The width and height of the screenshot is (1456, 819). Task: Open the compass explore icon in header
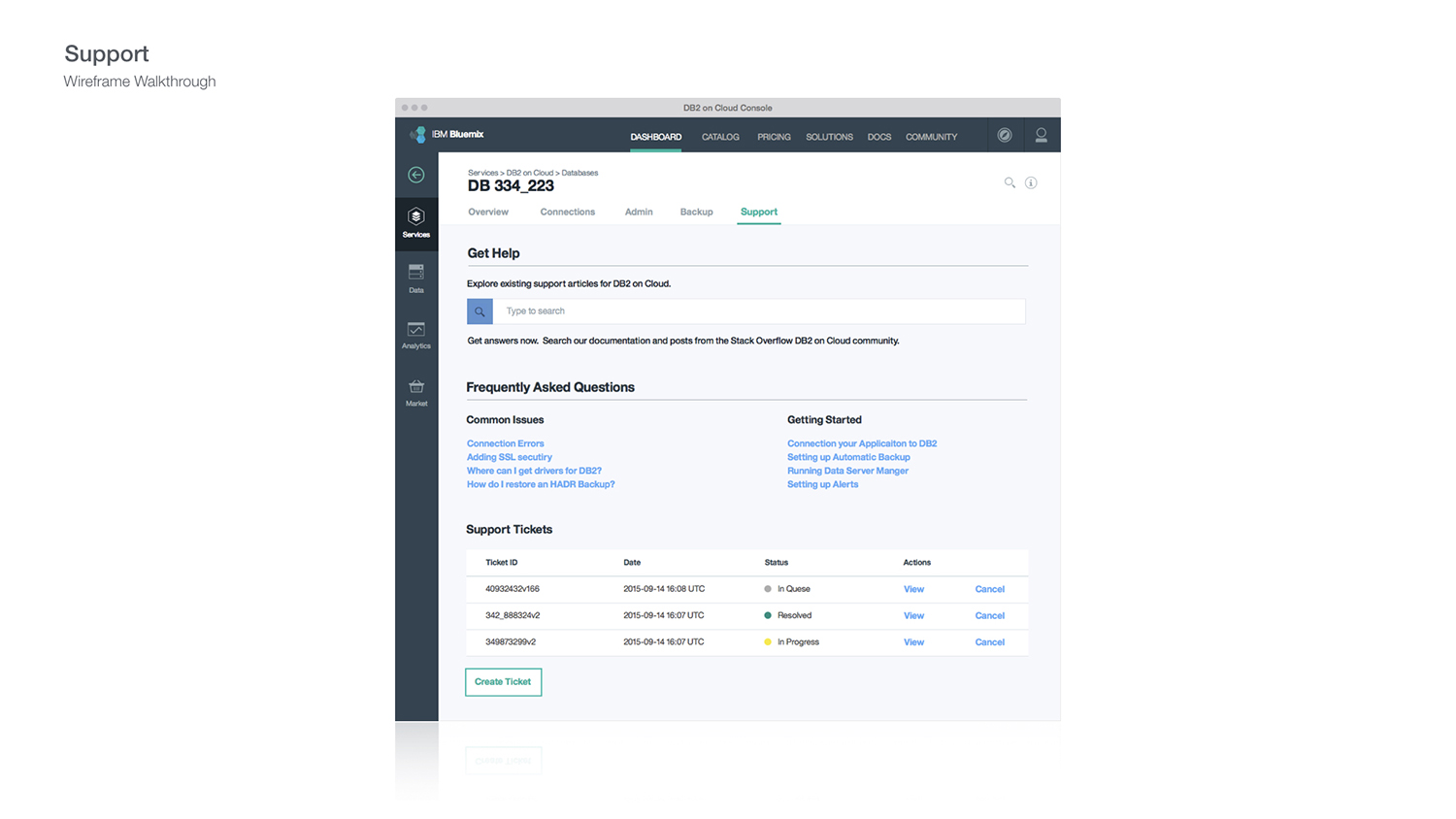click(1005, 135)
